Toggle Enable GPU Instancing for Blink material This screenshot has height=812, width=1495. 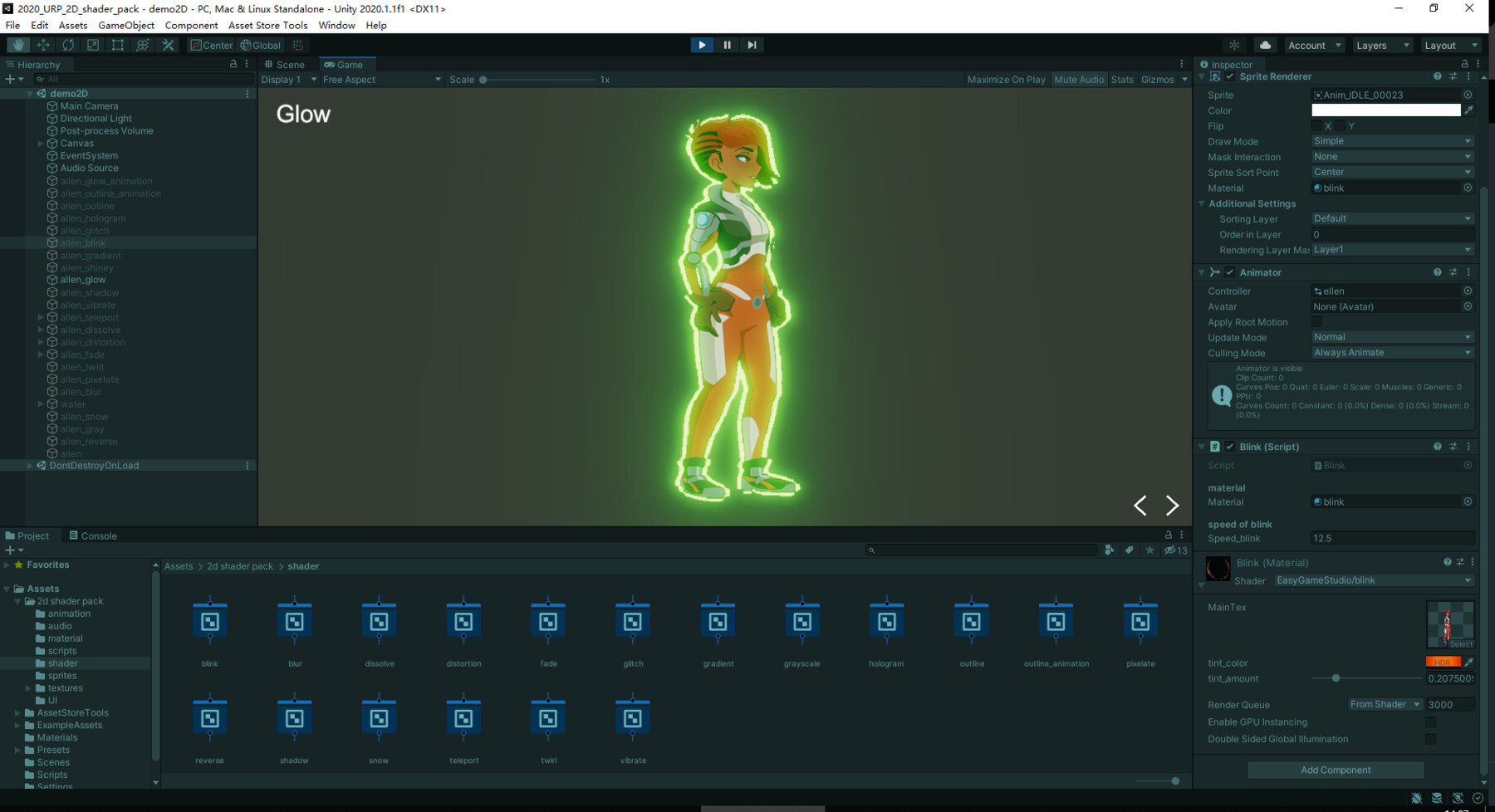point(1430,722)
